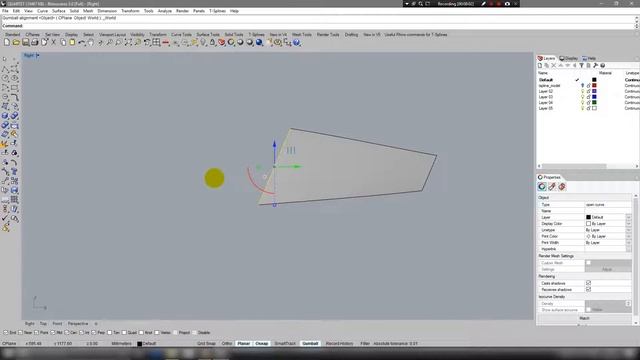
Task: Click the Material paintbrush icon in Properties
Action: point(552,187)
